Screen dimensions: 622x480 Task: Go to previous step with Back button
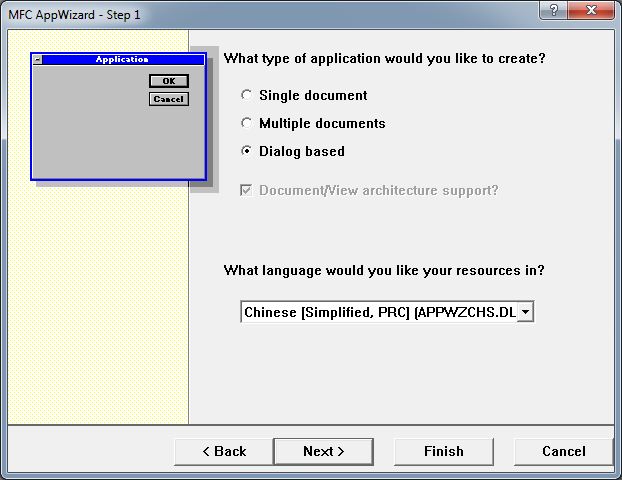click(223, 451)
